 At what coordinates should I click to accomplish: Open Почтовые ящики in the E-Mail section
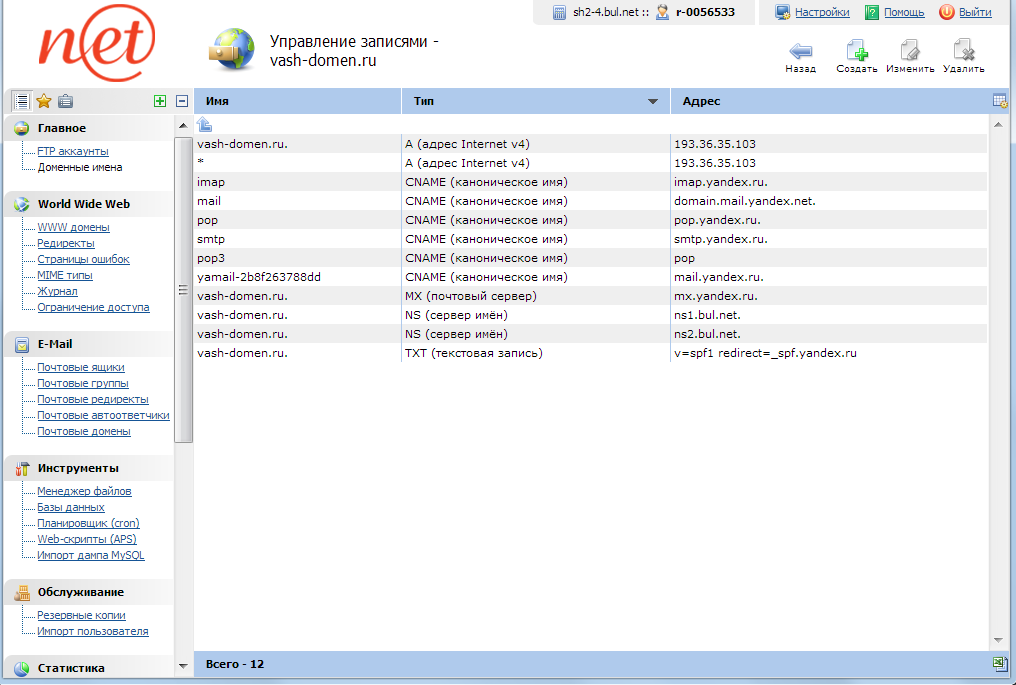pos(81,367)
